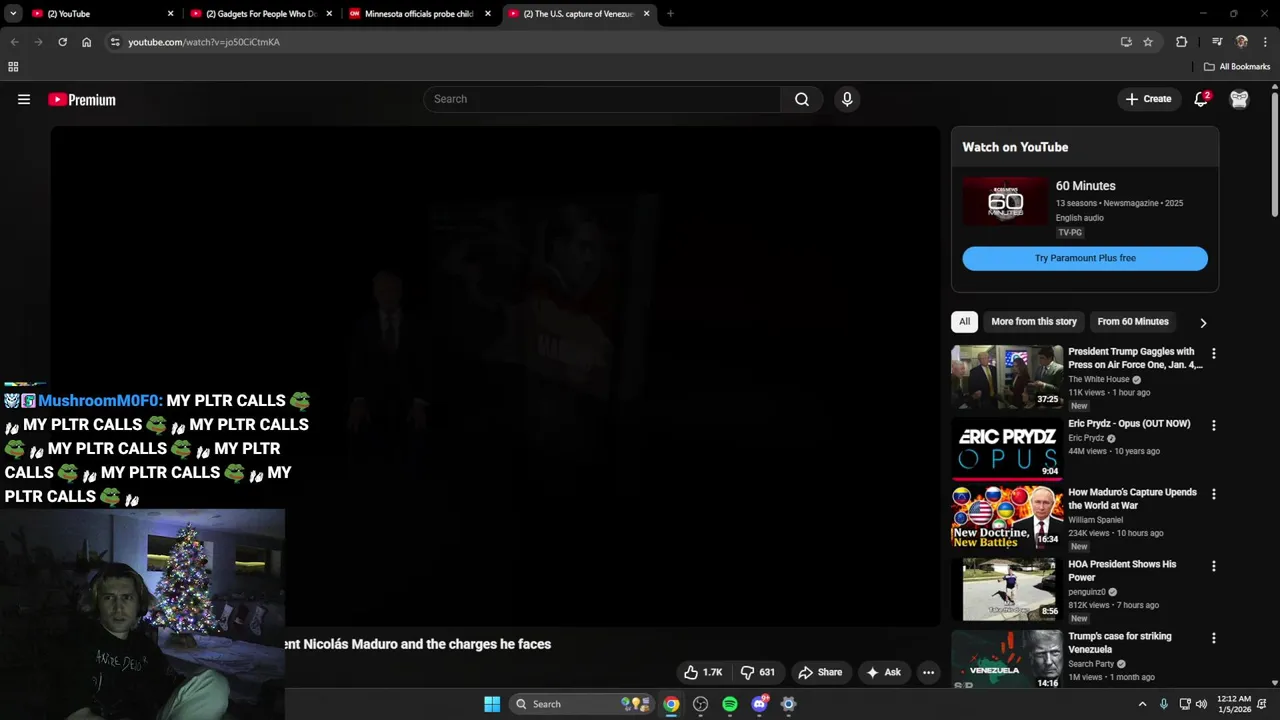Open All Bookmarks folder
This screenshot has width=1280, height=720.
1237,67
